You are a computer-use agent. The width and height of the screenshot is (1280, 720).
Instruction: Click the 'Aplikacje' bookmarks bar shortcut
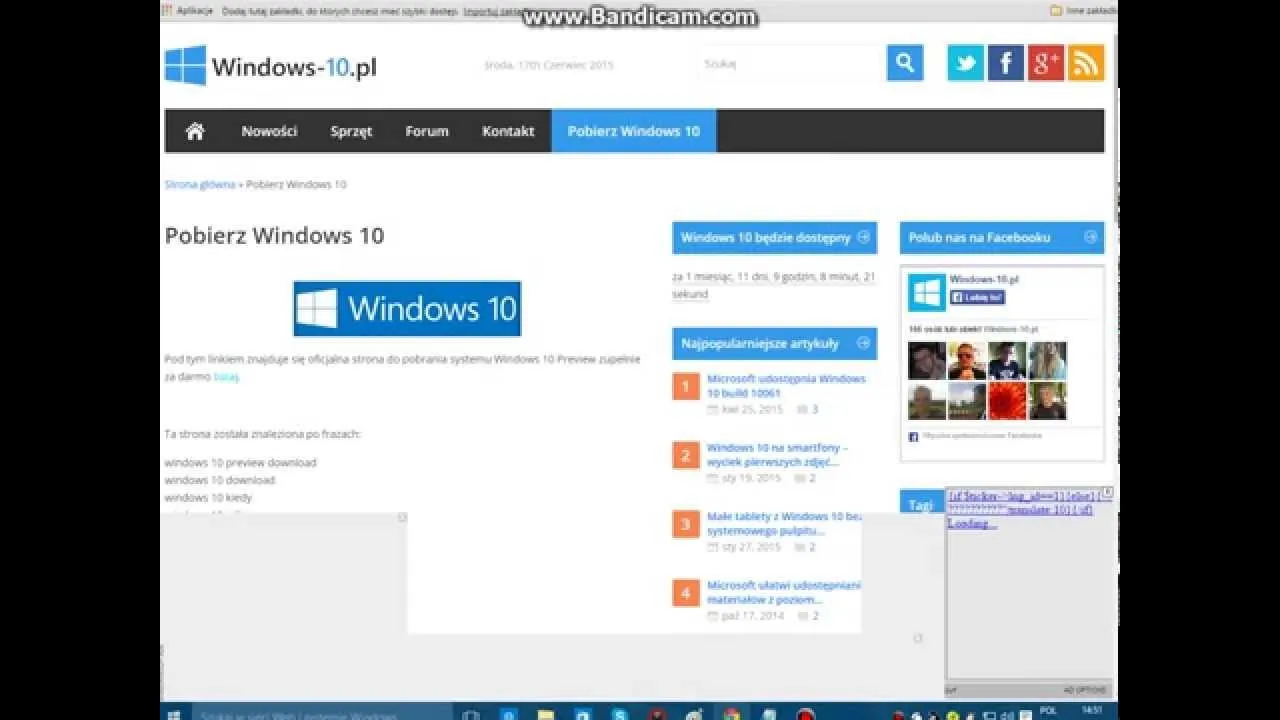pos(190,11)
